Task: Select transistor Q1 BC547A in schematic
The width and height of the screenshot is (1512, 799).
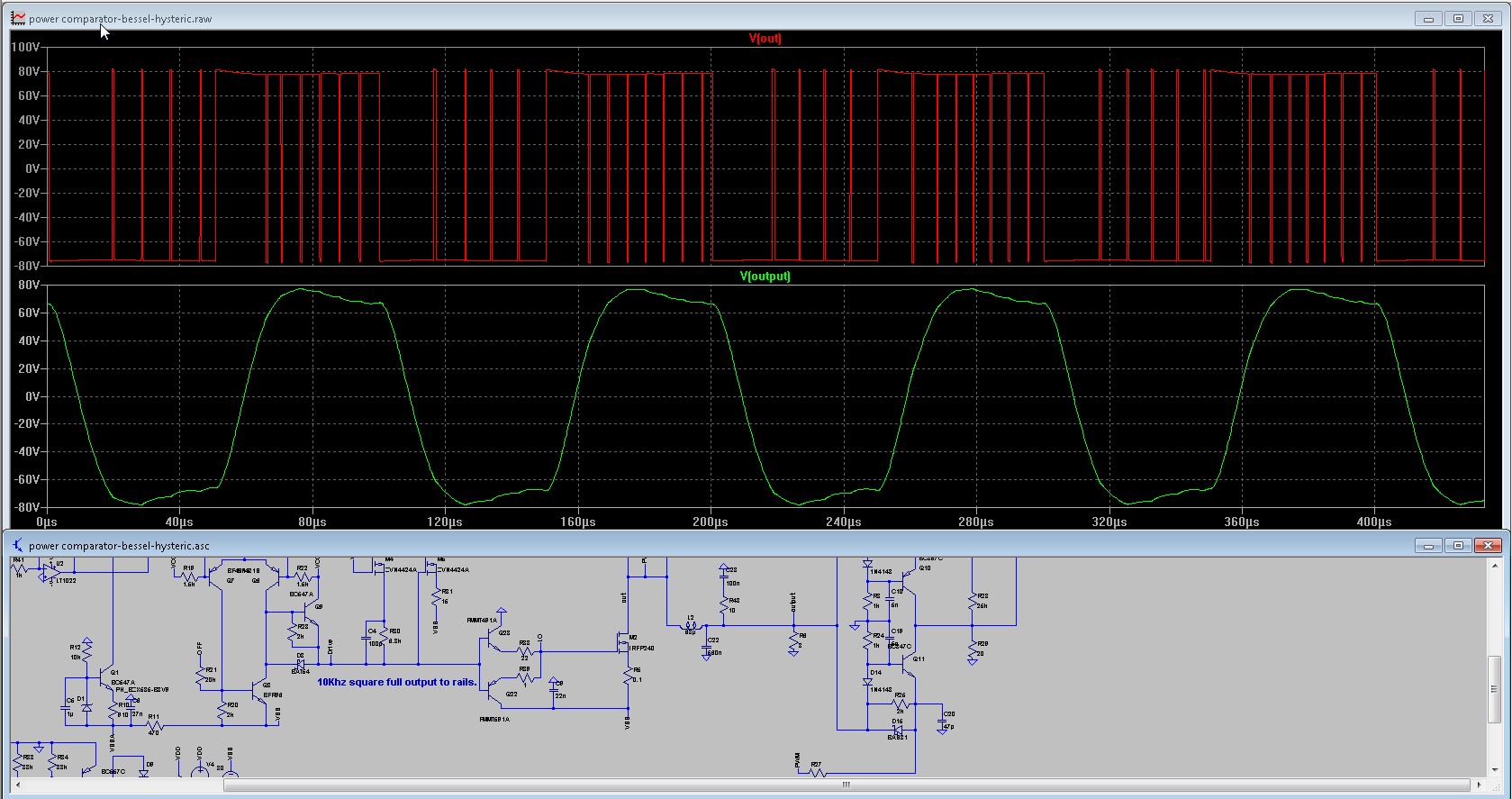Action: tap(105, 677)
